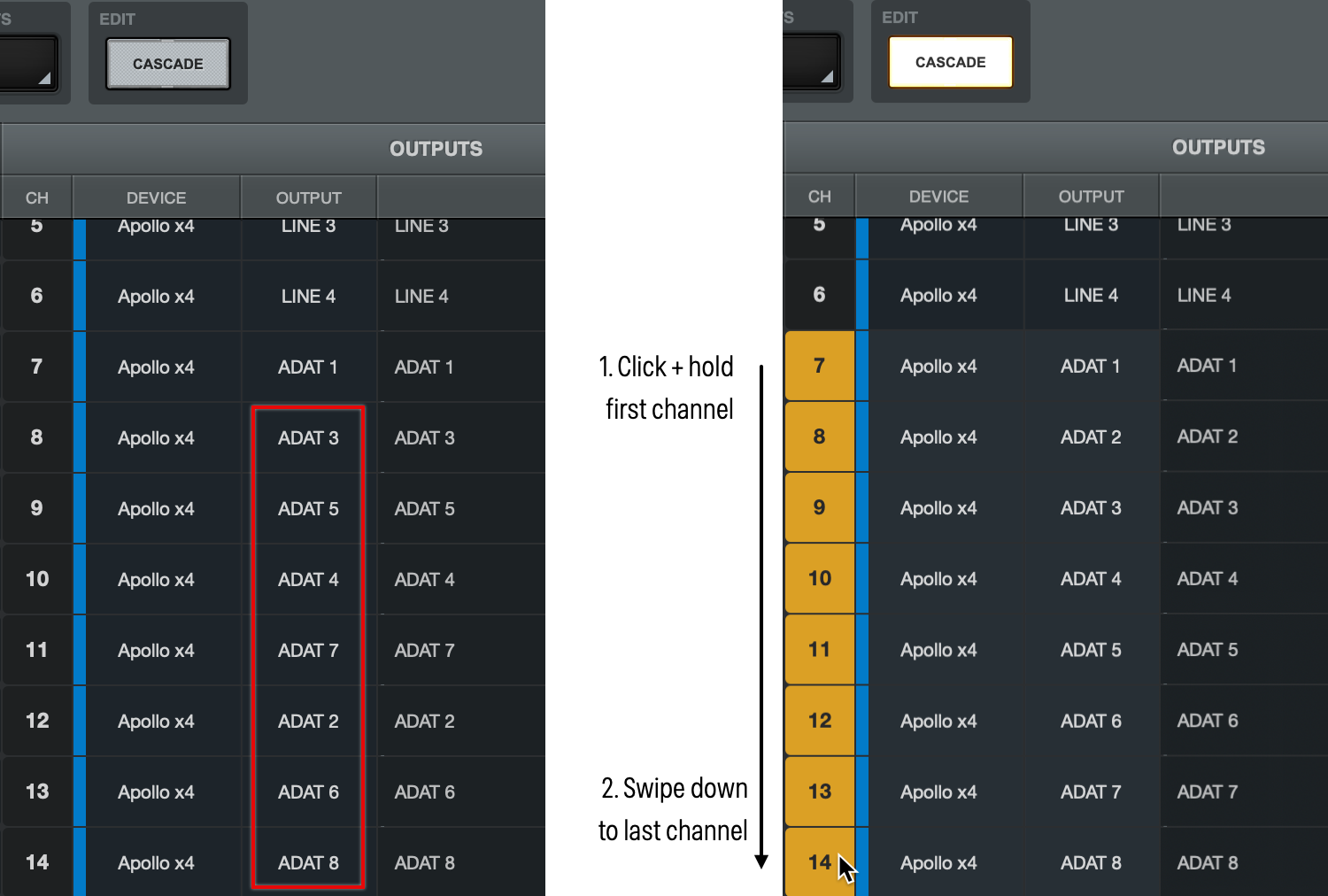Right panel: open LINE 4 output dropdown, row 6
1328x896 pixels.
tap(1092, 295)
